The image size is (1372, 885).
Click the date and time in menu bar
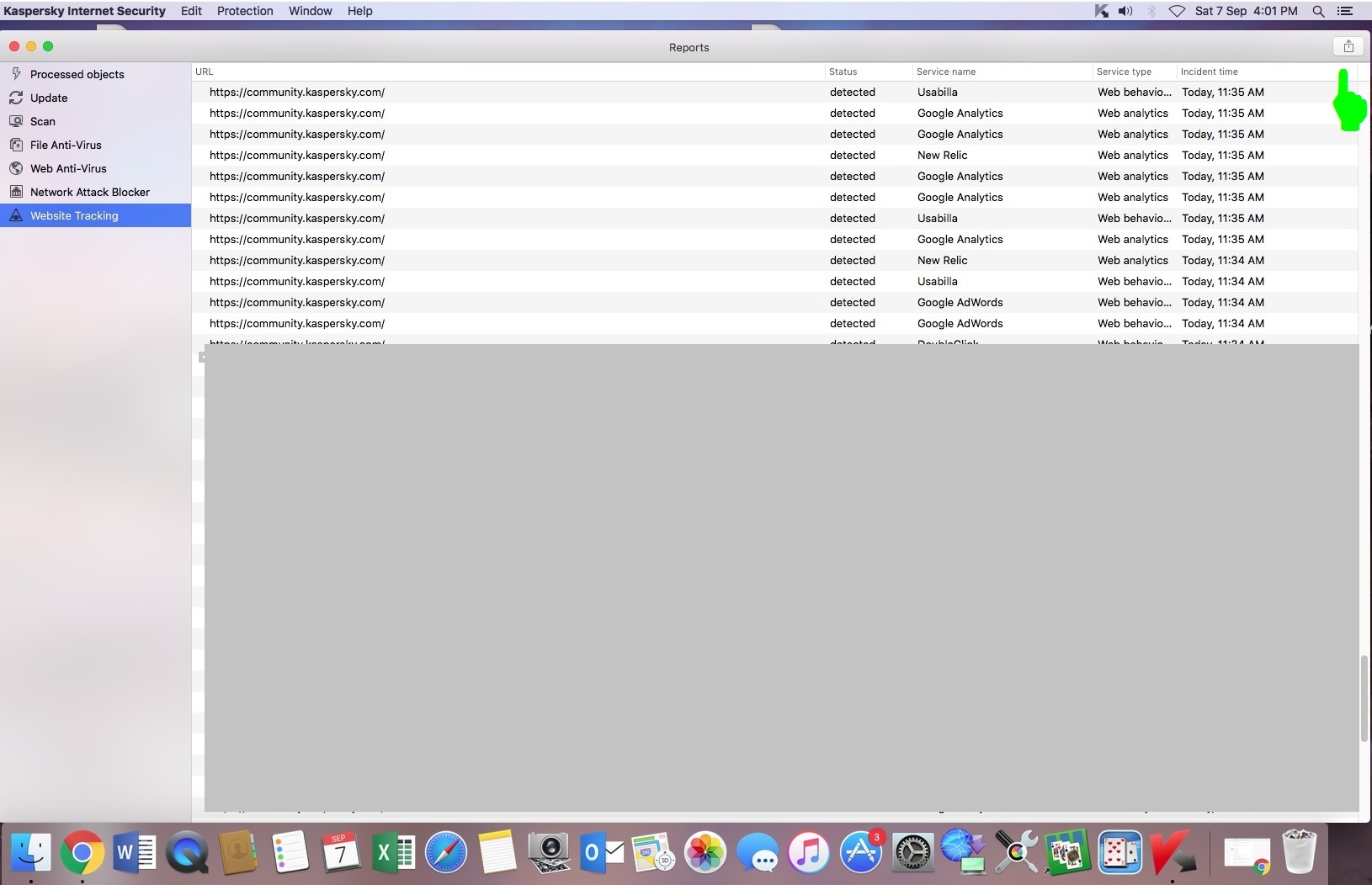pyautogui.click(x=1246, y=11)
